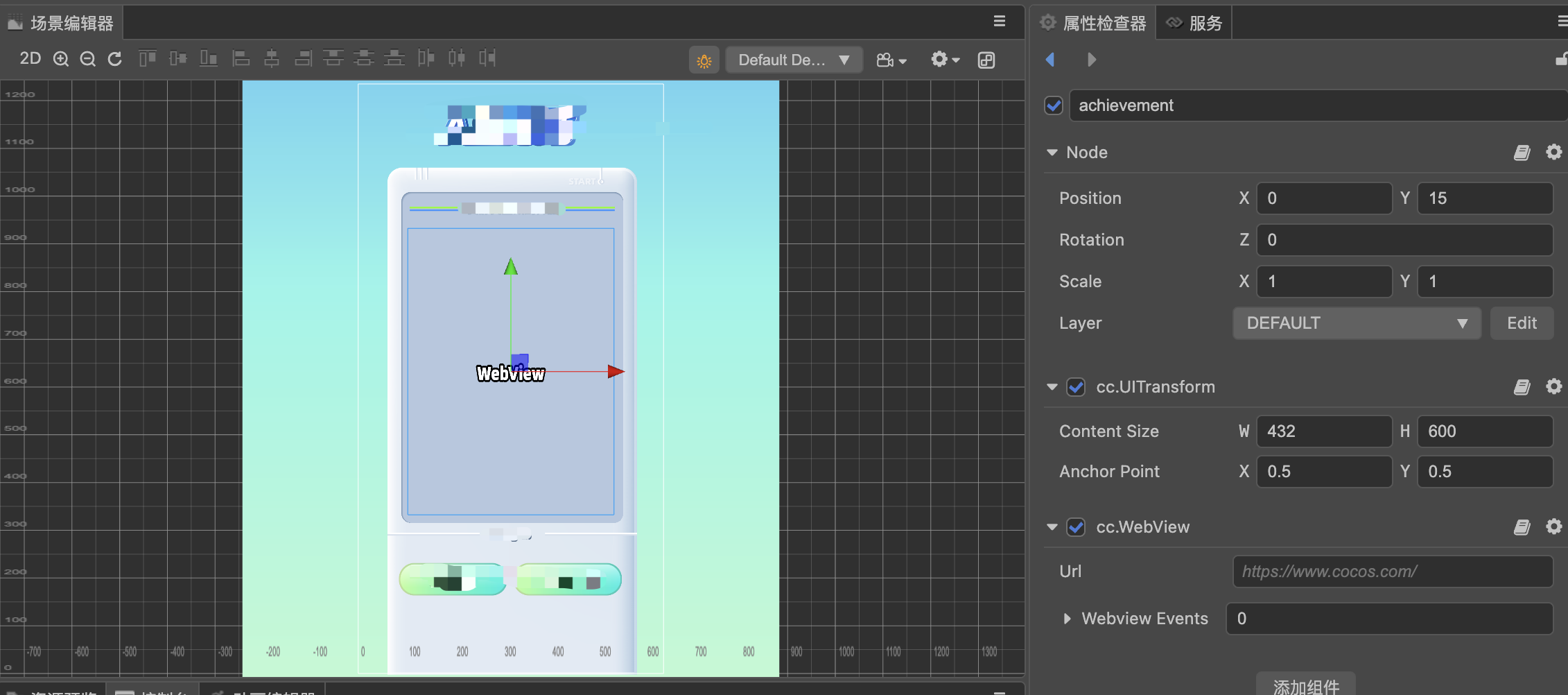Align selected nodes to right edge
This screenshot has height=695, width=1568.
tap(303, 58)
